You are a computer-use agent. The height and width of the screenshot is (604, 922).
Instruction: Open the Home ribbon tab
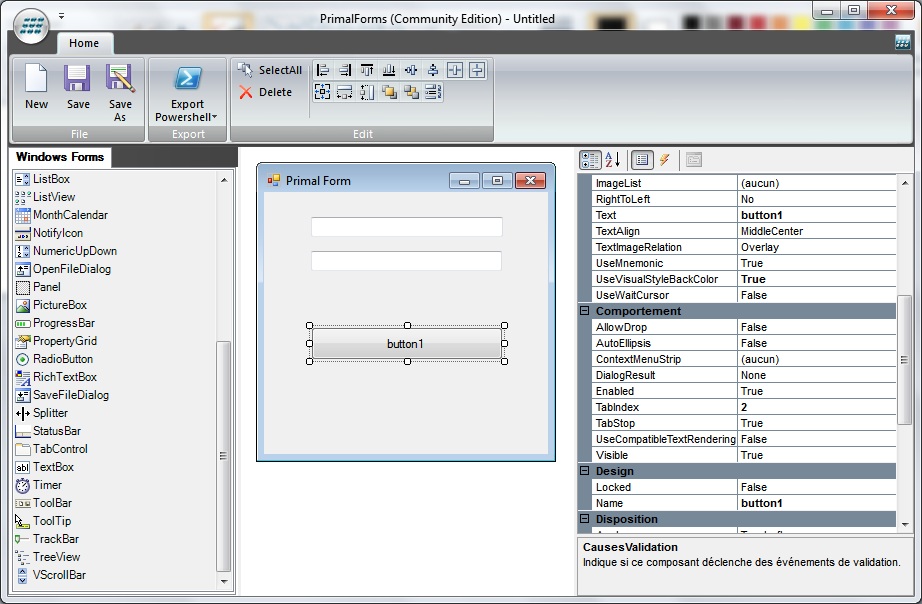coord(84,43)
